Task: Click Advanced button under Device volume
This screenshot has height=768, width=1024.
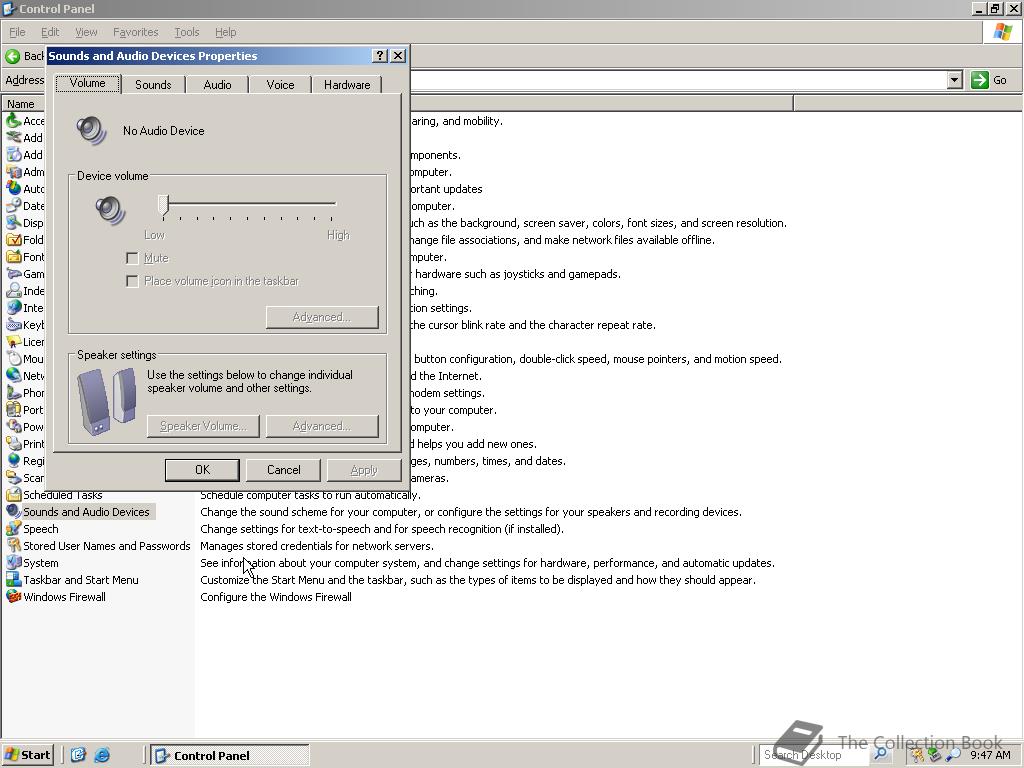Action: 322,317
